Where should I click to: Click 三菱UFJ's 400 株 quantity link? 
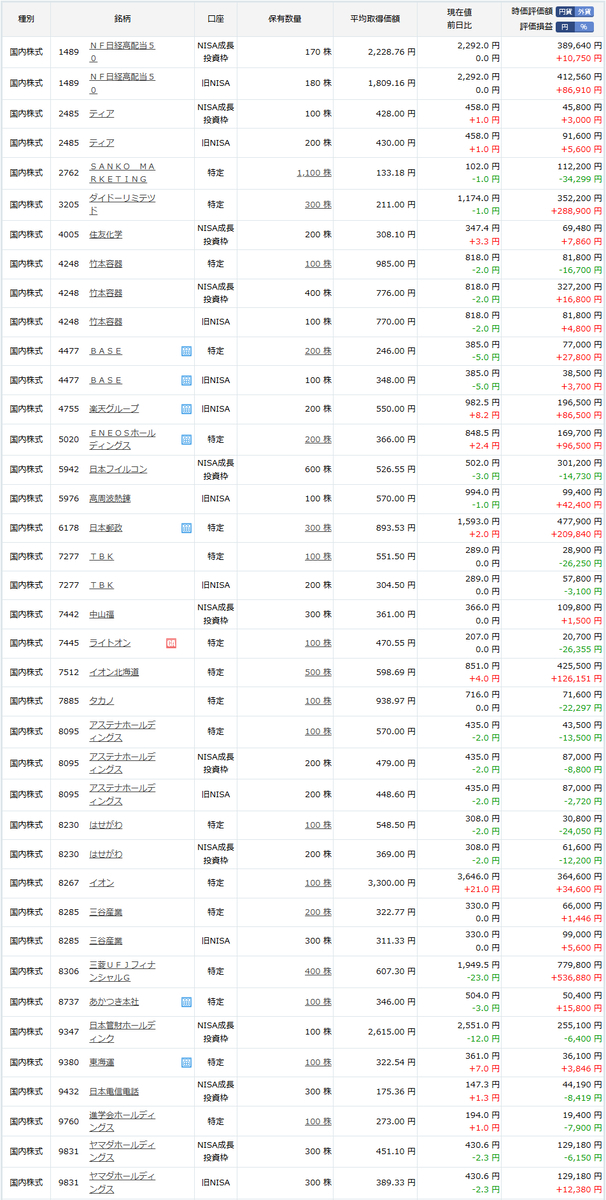[319, 971]
